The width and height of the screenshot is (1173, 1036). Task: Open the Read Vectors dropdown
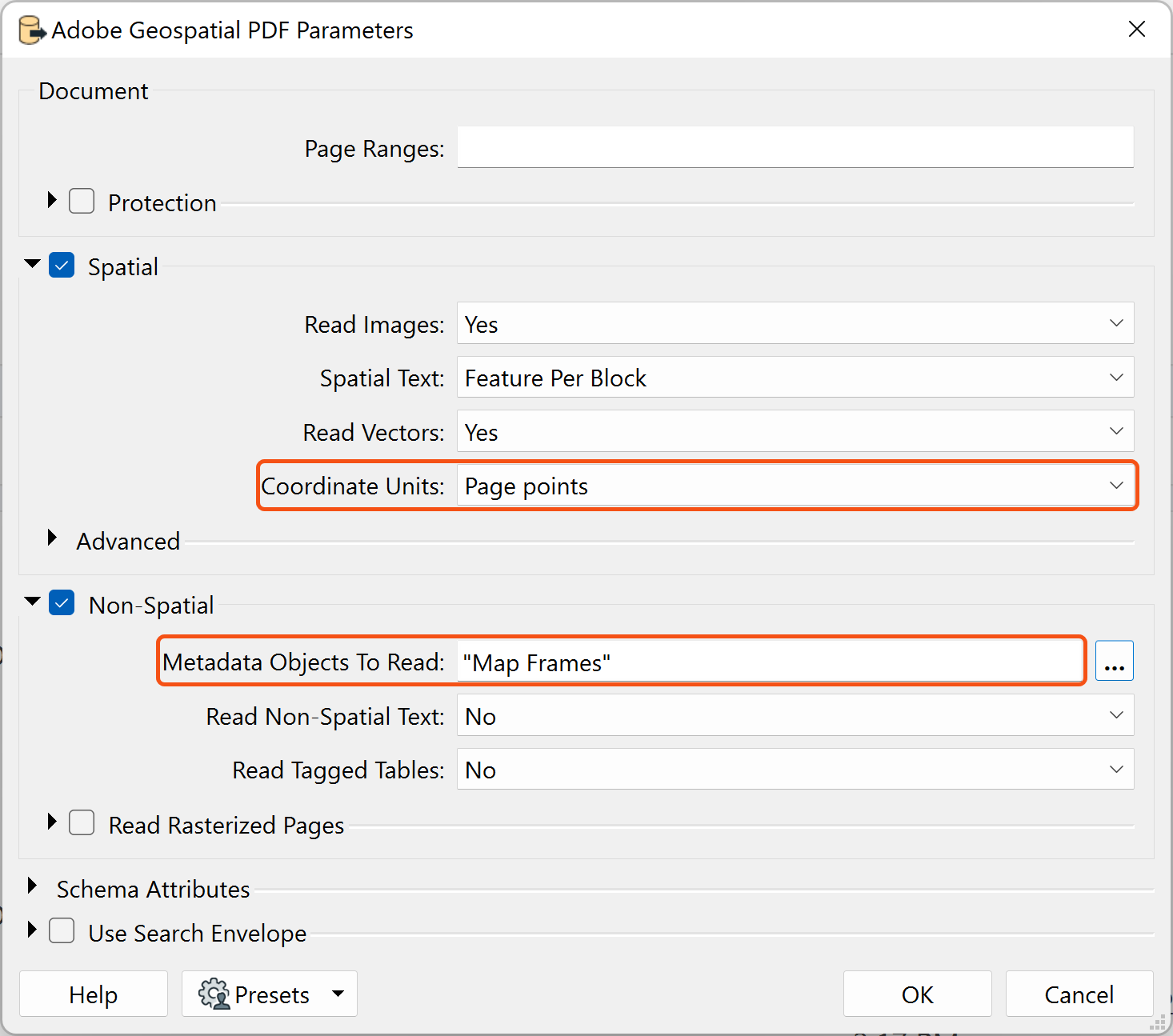[795, 431]
